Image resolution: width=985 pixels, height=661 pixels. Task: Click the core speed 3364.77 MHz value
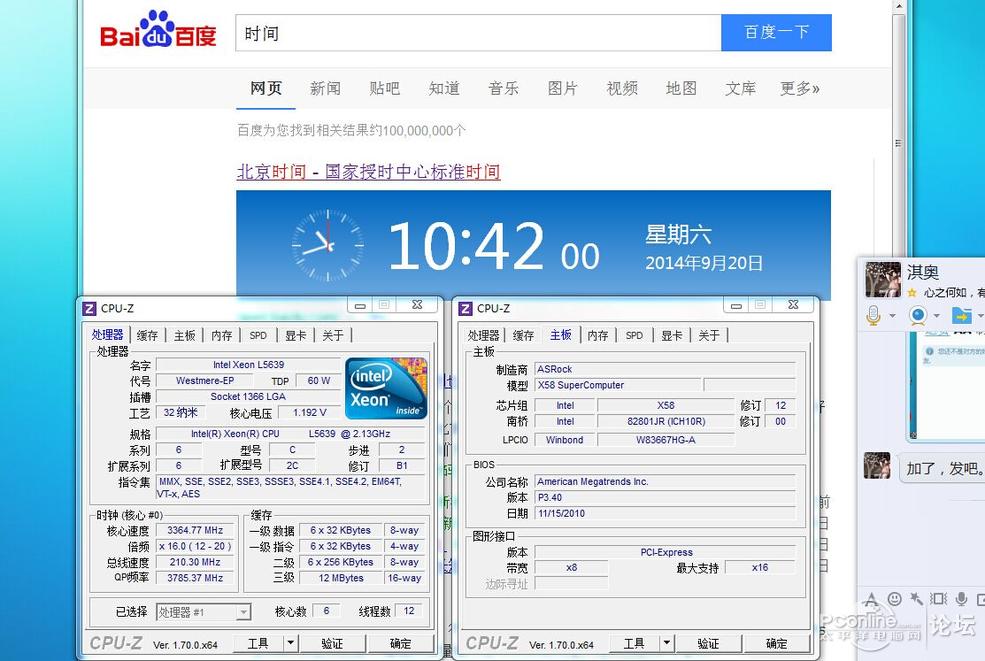click(195, 530)
